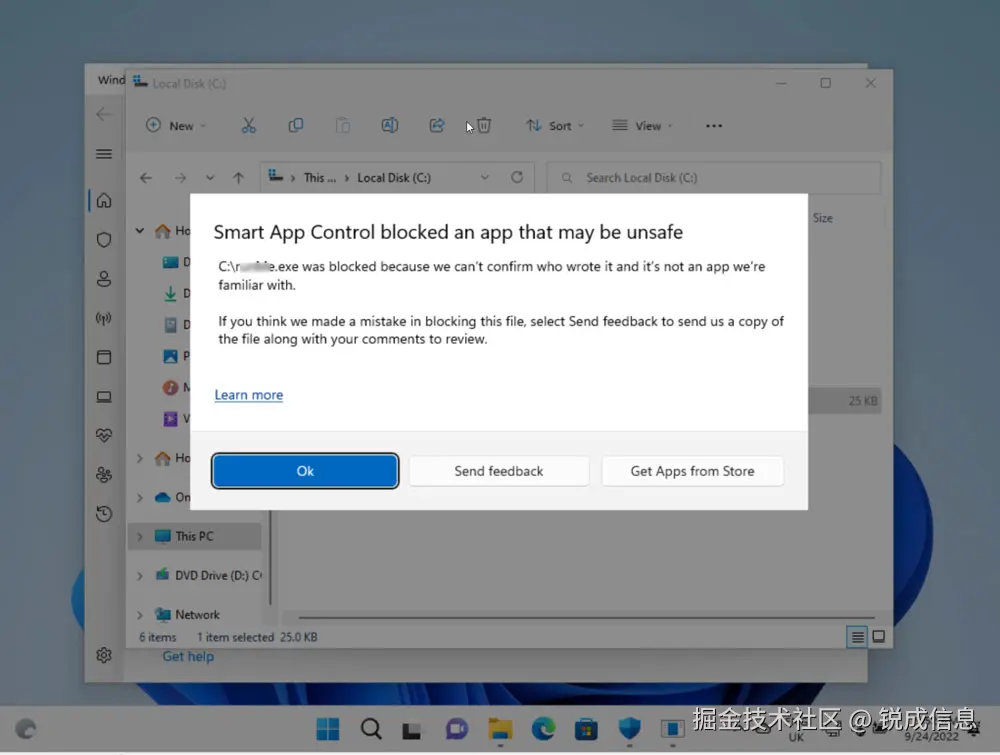Click the Share icon in File Explorer toolbar
The height and width of the screenshot is (755, 1000).
436,126
